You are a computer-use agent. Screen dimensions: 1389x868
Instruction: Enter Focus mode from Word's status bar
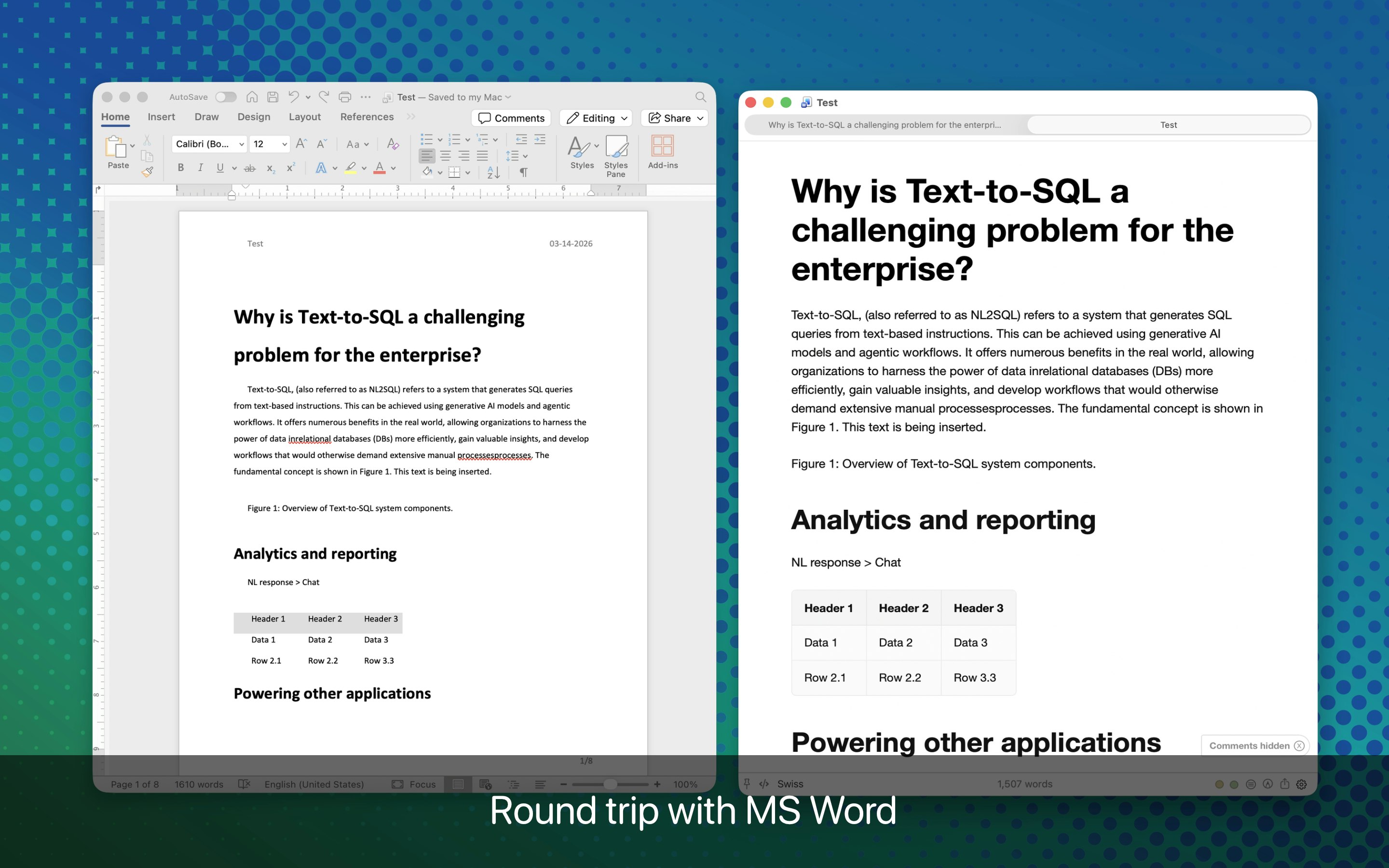click(x=414, y=784)
